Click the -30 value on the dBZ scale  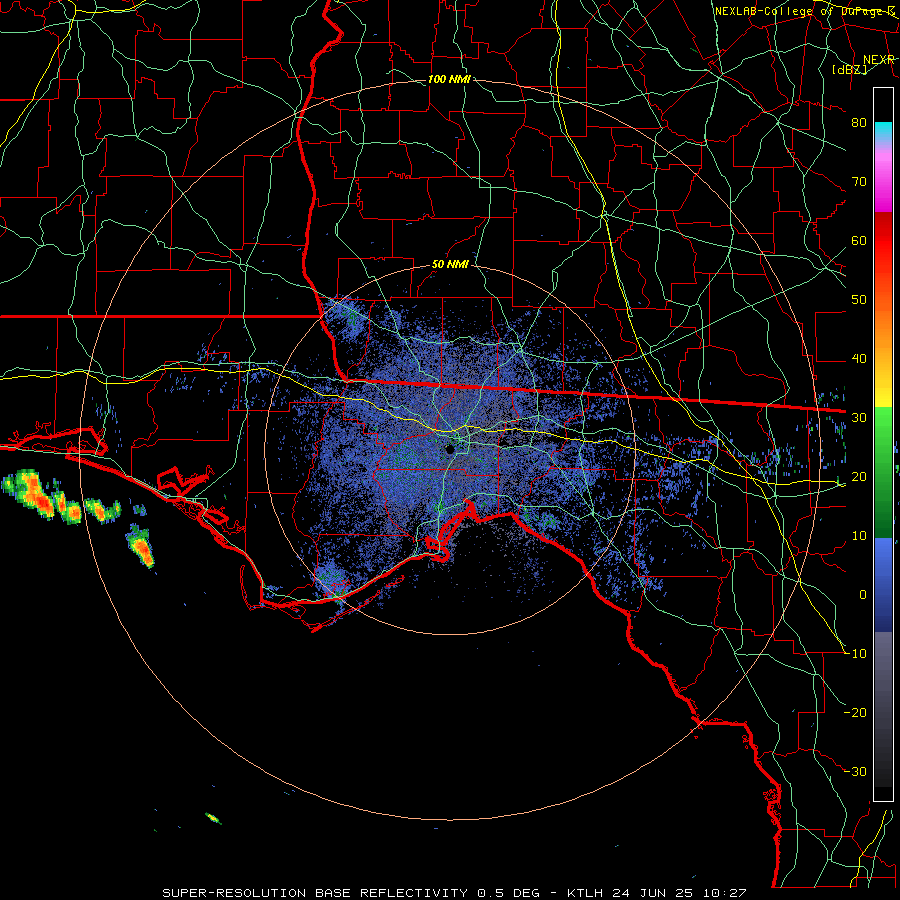point(855,772)
